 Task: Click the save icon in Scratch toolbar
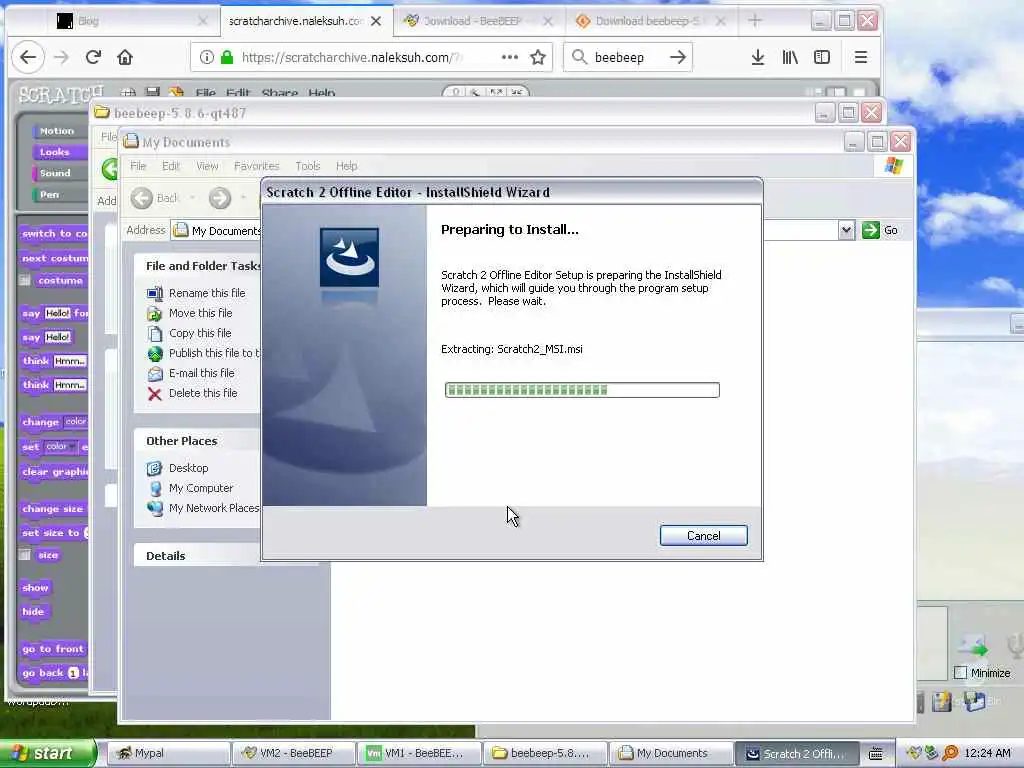[x=152, y=92]
